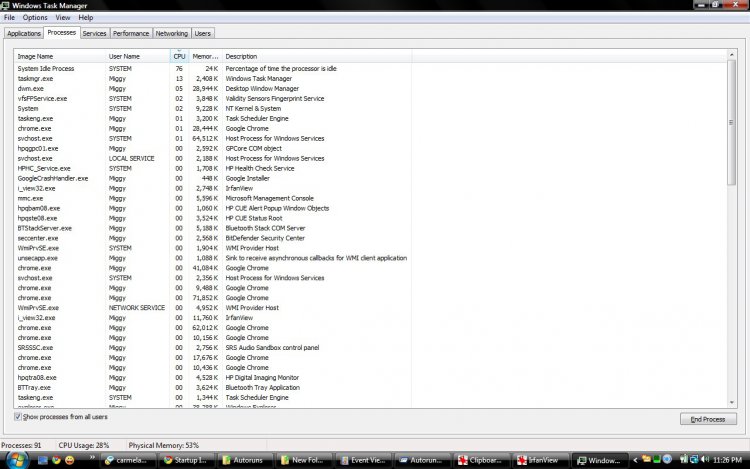Sort by the Memory column header

tap(206, 56)
